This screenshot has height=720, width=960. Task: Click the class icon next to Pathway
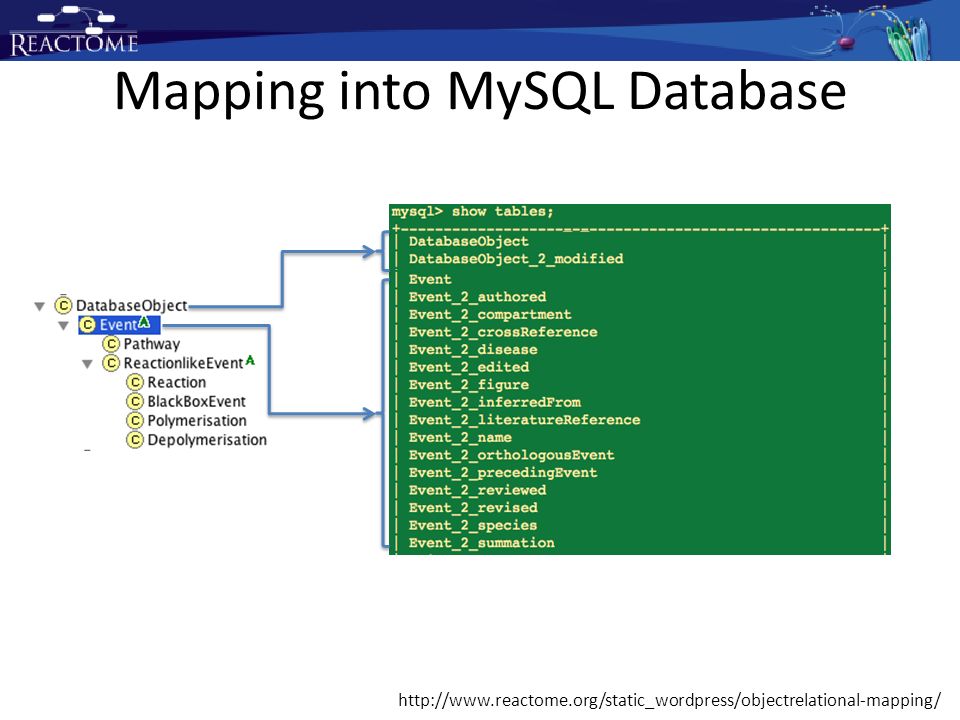point(111,344)
